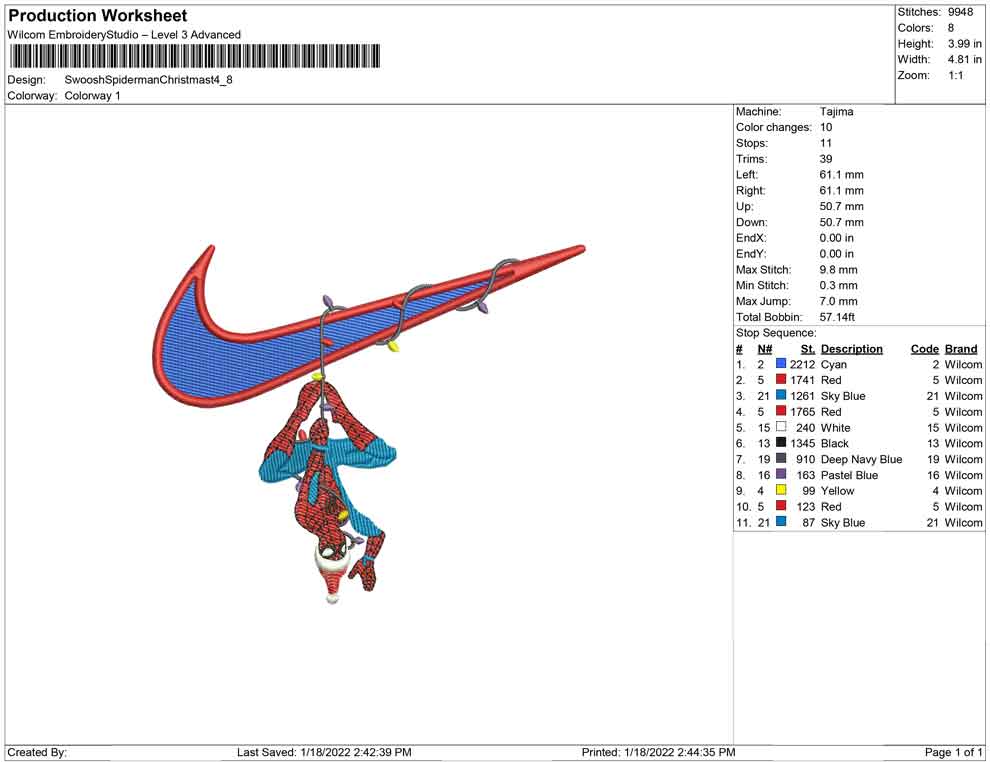This screenshot has height=762, width=990.
Task: Click design name SwooshSpidermanChristmast4_8
Action: pos(148,80)
